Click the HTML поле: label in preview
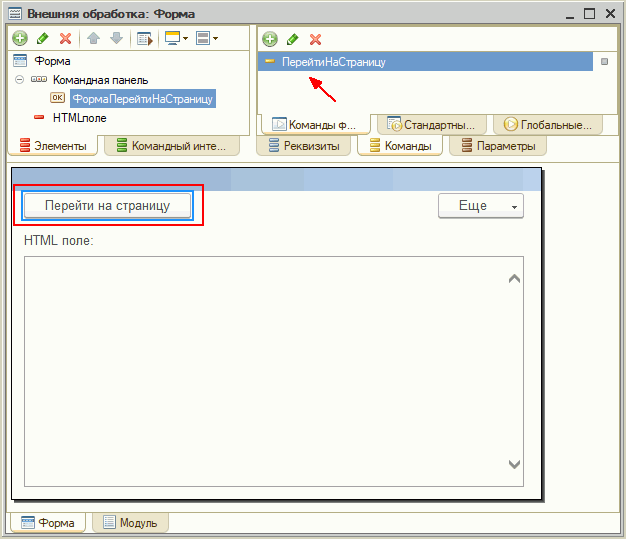626x539 pixels. tap(59, 240)
